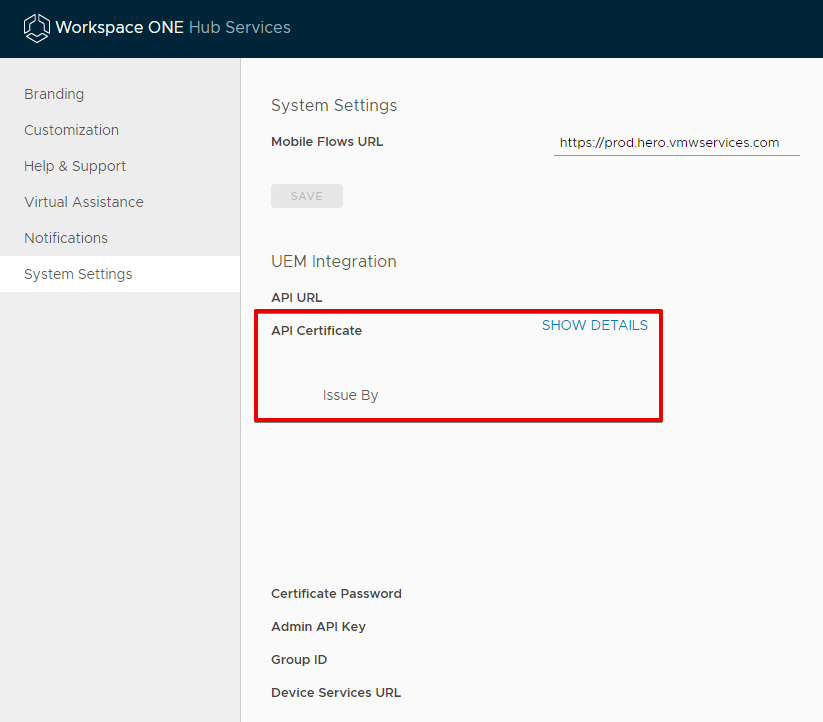Click the Workspace ONE cube logo

(36, 28)
